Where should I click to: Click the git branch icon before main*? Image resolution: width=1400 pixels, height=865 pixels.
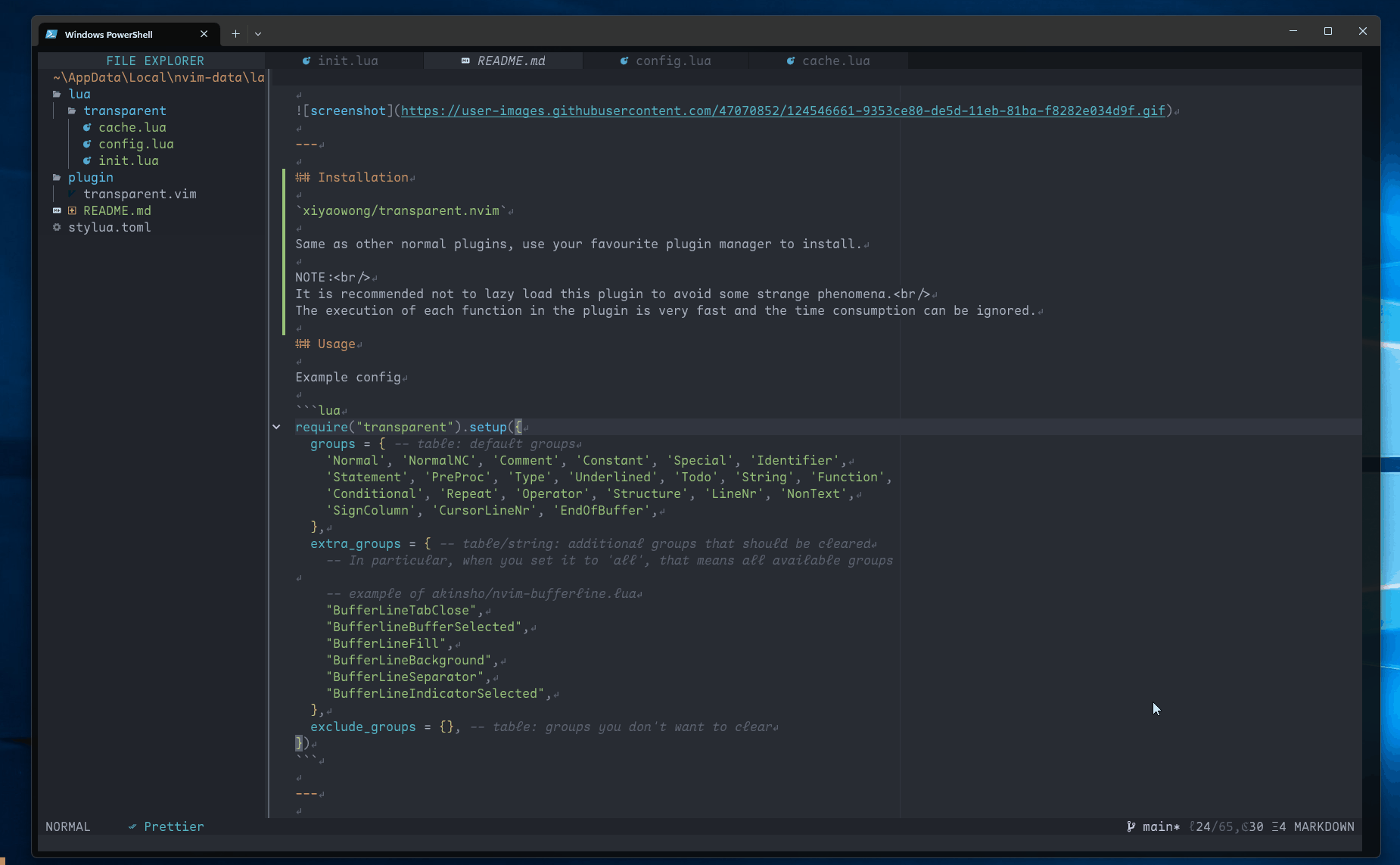[1131, 827]
